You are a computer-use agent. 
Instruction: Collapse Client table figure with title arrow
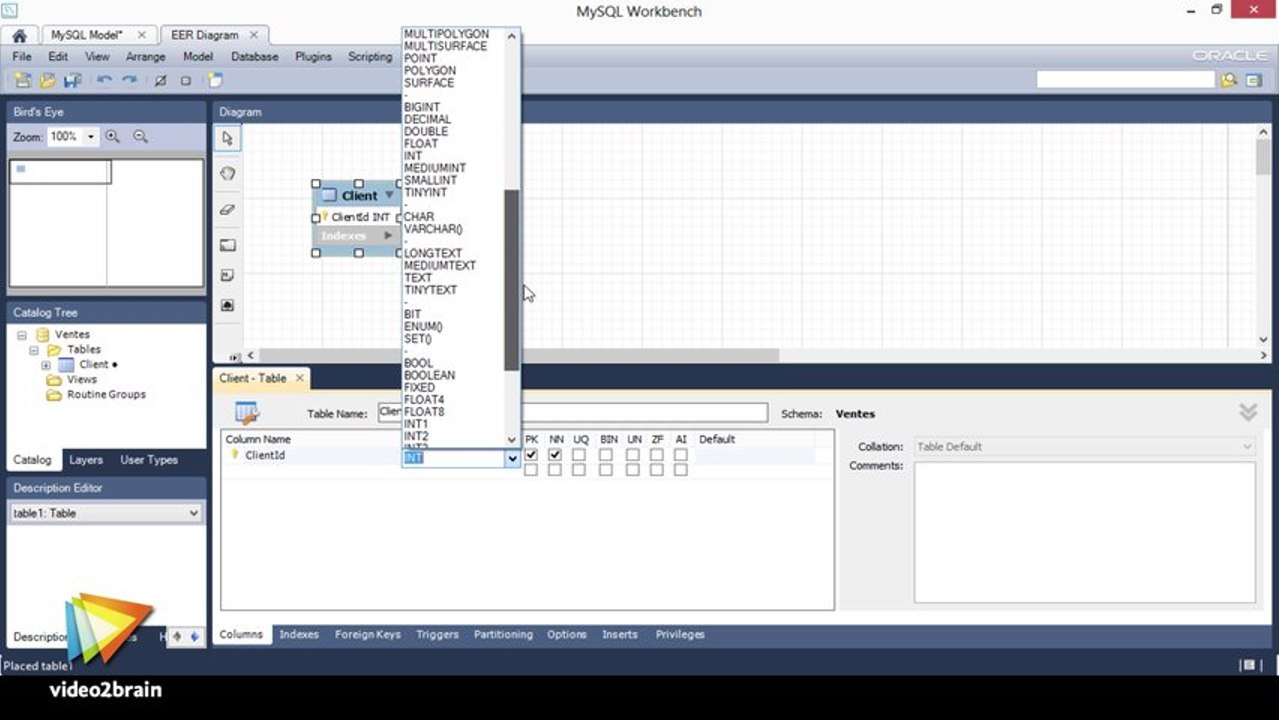point(389,195)
